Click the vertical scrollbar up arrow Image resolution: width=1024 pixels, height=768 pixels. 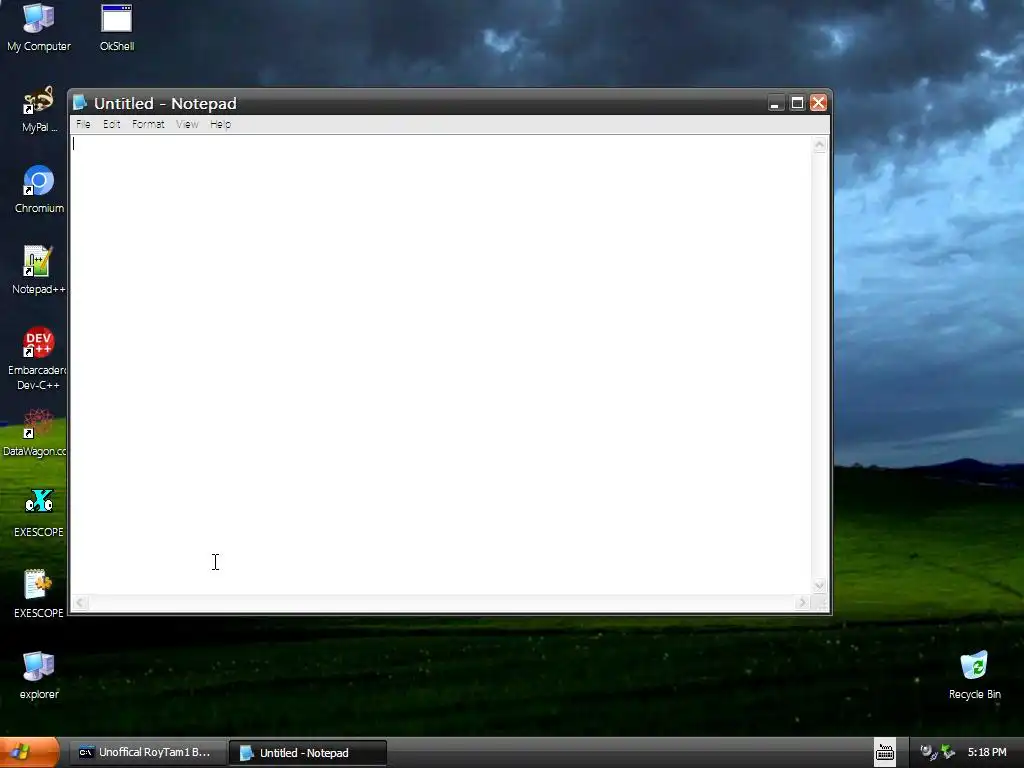pos(820,145)
